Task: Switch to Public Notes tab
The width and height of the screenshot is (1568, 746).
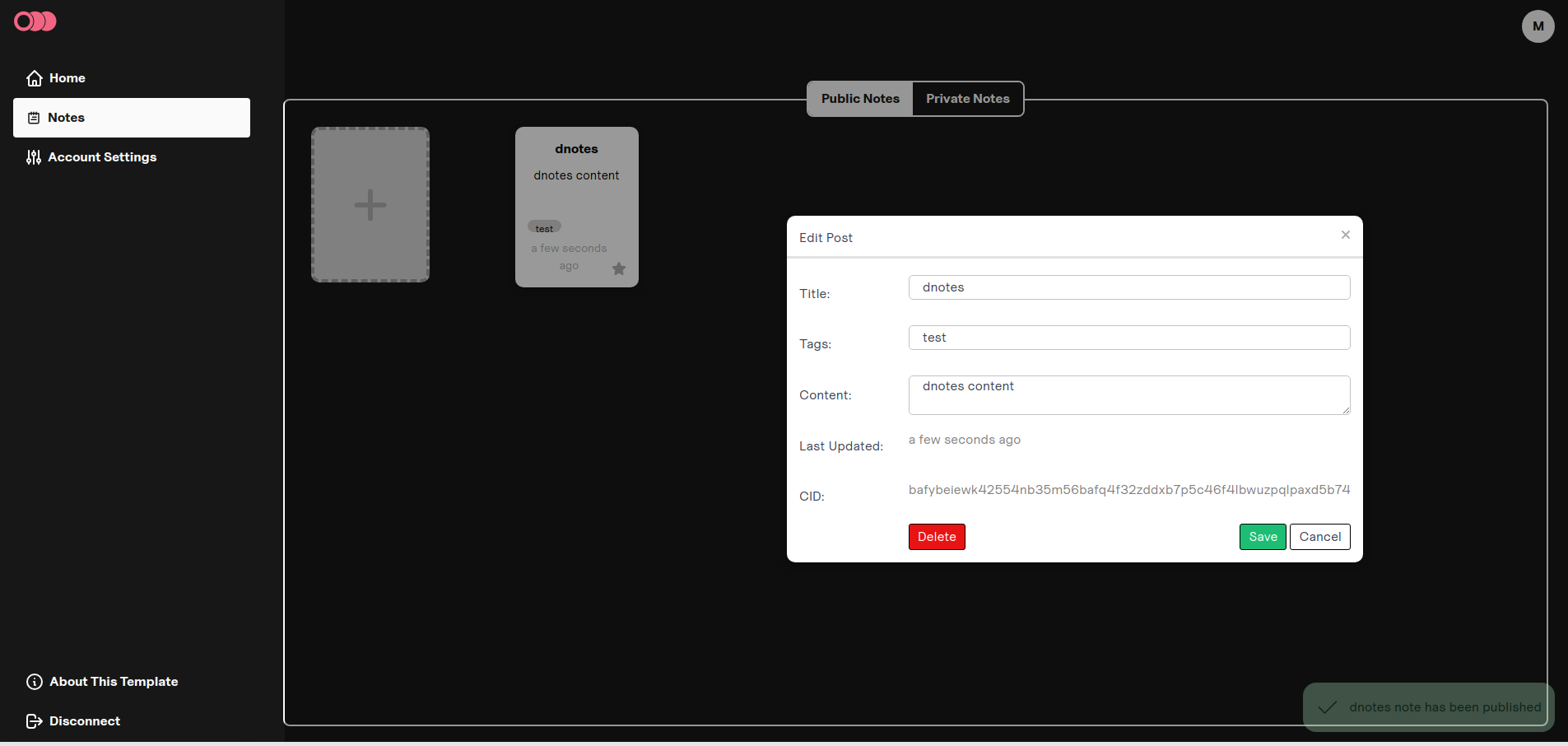Action: point(859,99)
